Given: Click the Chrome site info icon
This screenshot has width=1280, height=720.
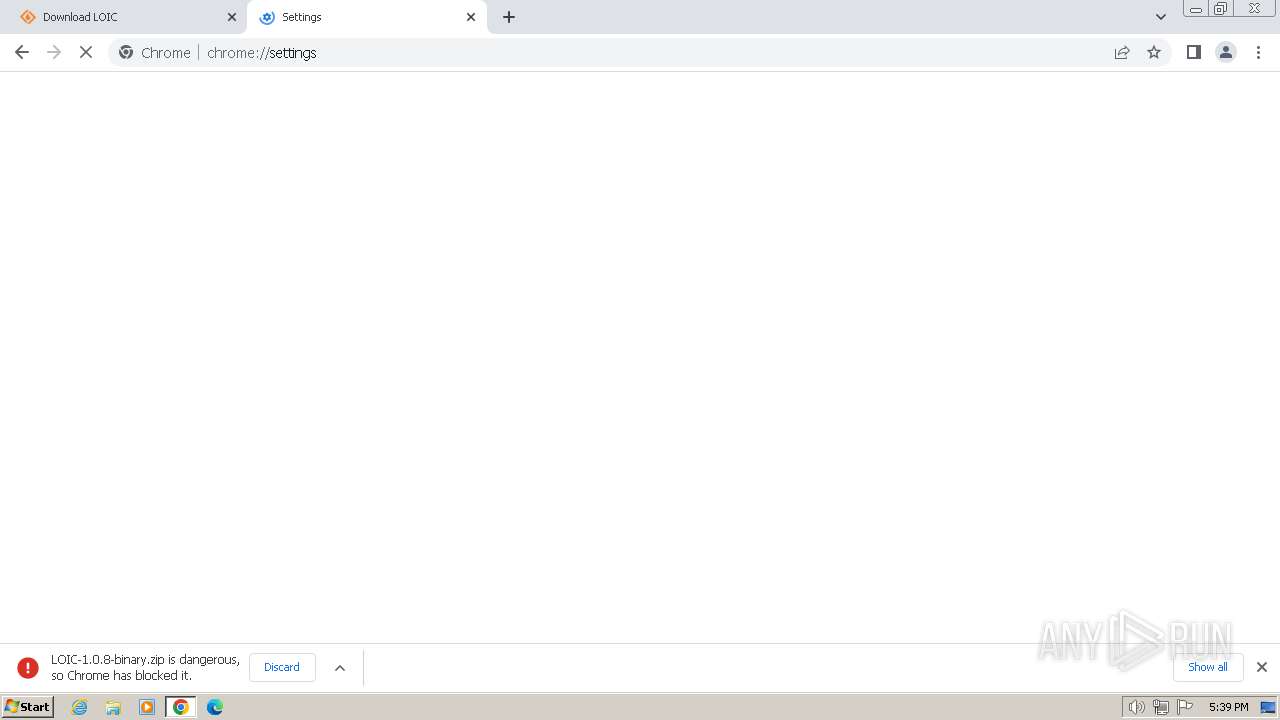Looking at the screenshot, I should pyautogui.click(x=126, y=53).
